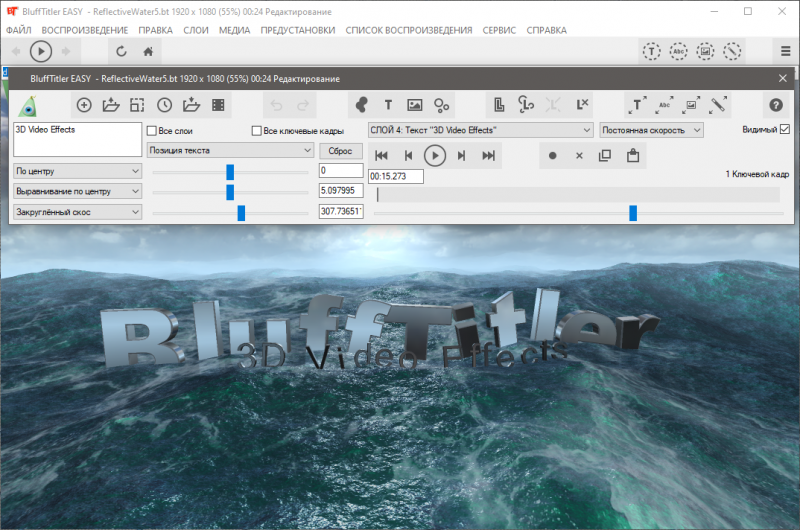This screenshot has width=800, height=530.
Task: Open the 'Постоянная скорость' dropdown
Action: (651, 130)
